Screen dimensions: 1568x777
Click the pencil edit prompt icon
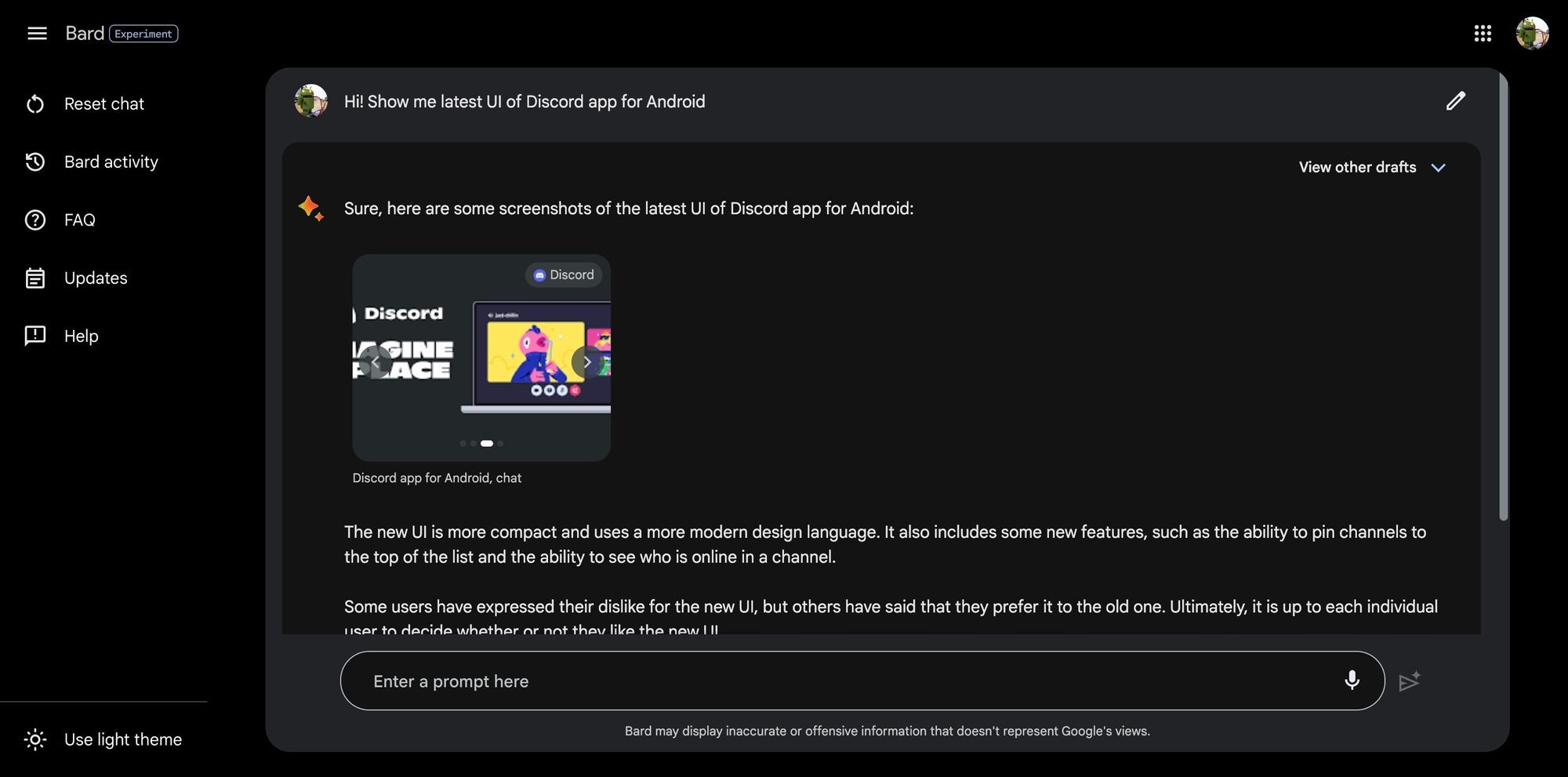[x=1455, y=101]
